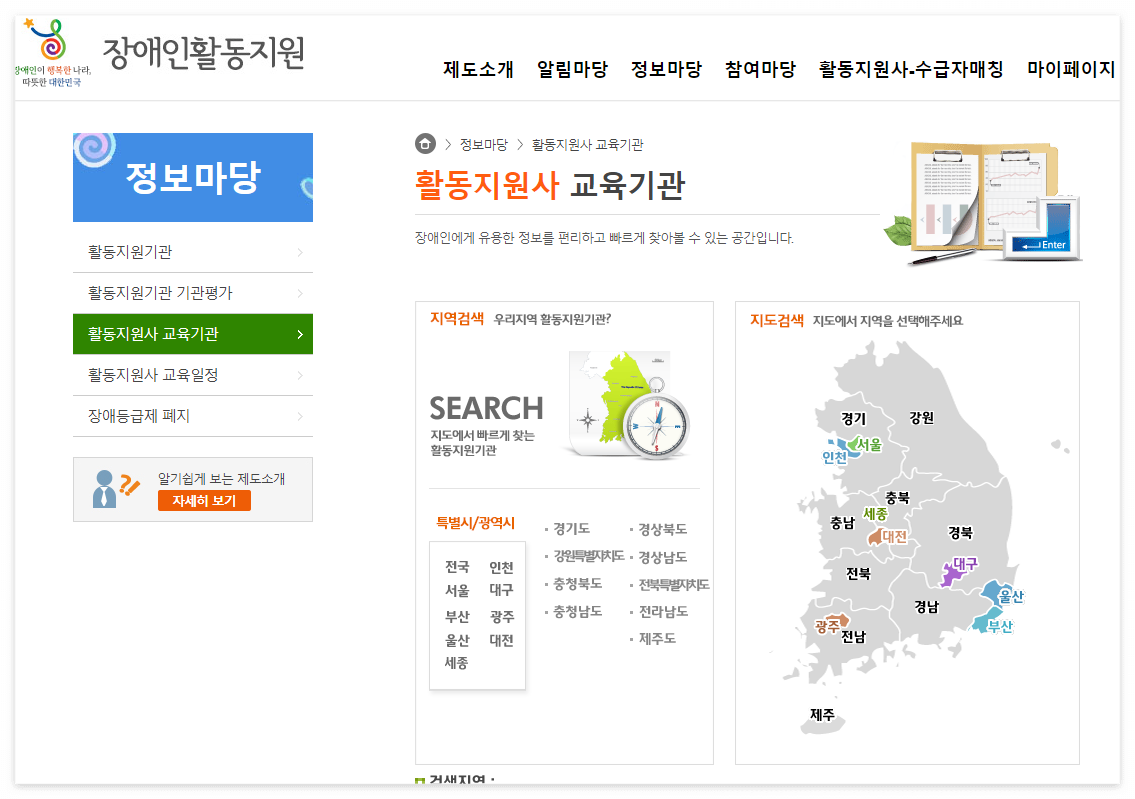Open the 알림마당 menu
This screenshot has width=1135, height=799.
(571, 70)
